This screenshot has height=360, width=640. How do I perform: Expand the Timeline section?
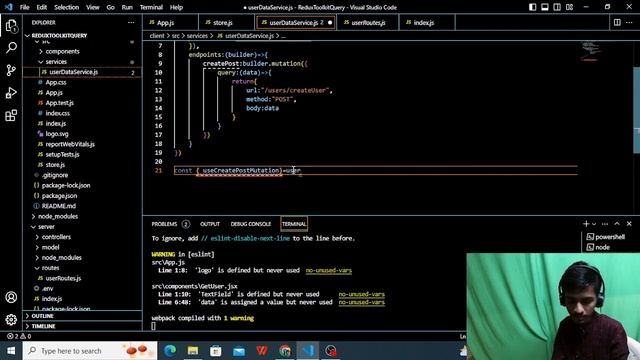tap(43, 326)
